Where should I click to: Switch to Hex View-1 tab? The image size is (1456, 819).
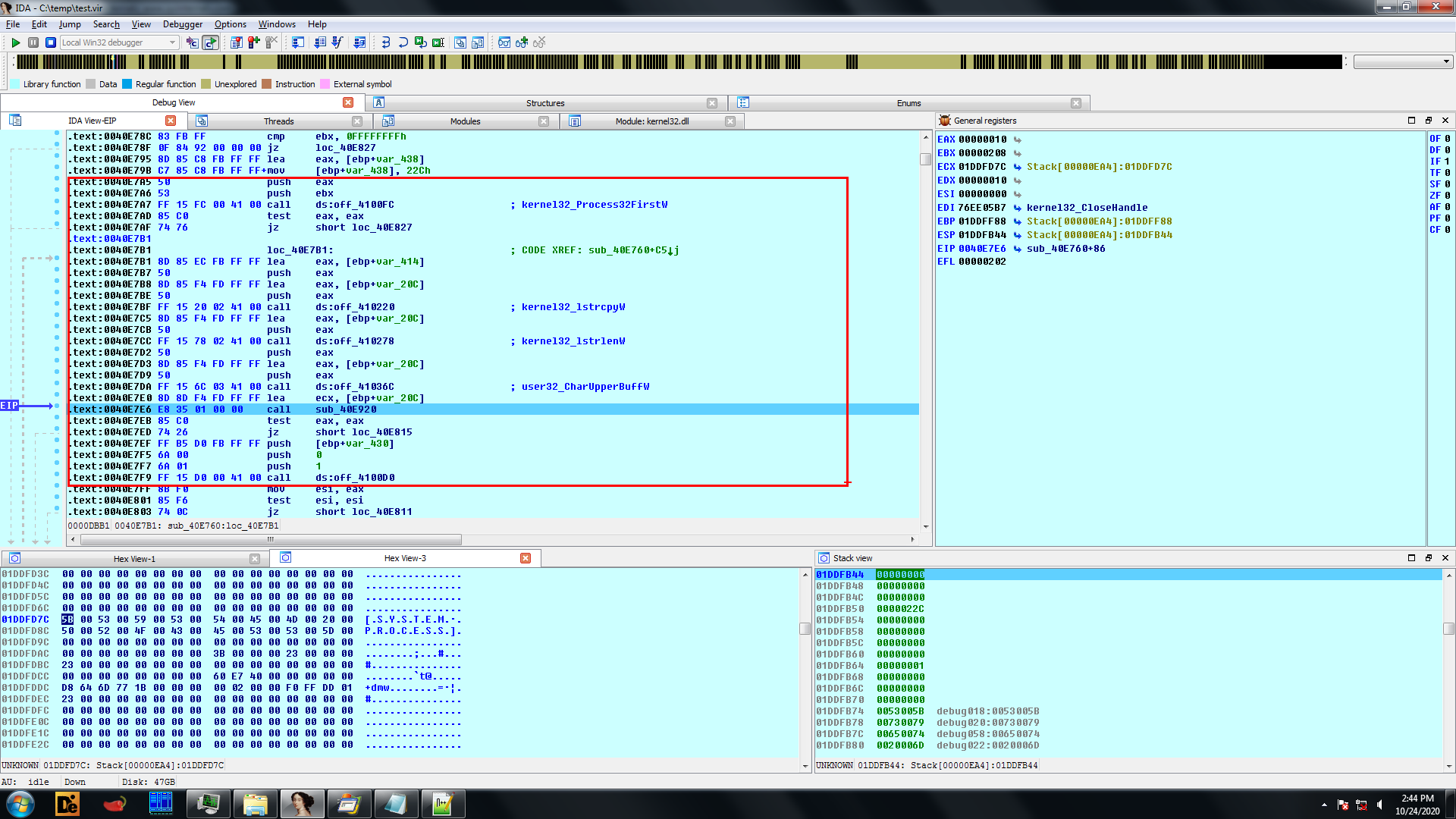134,559
